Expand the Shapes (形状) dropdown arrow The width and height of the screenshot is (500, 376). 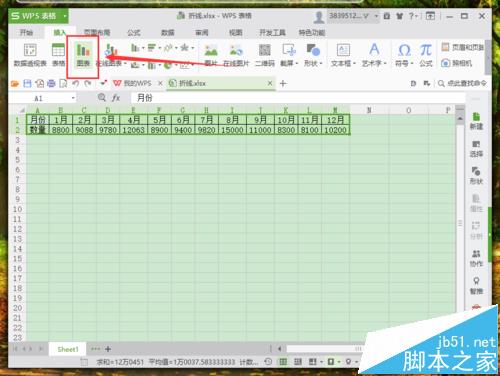321,63
